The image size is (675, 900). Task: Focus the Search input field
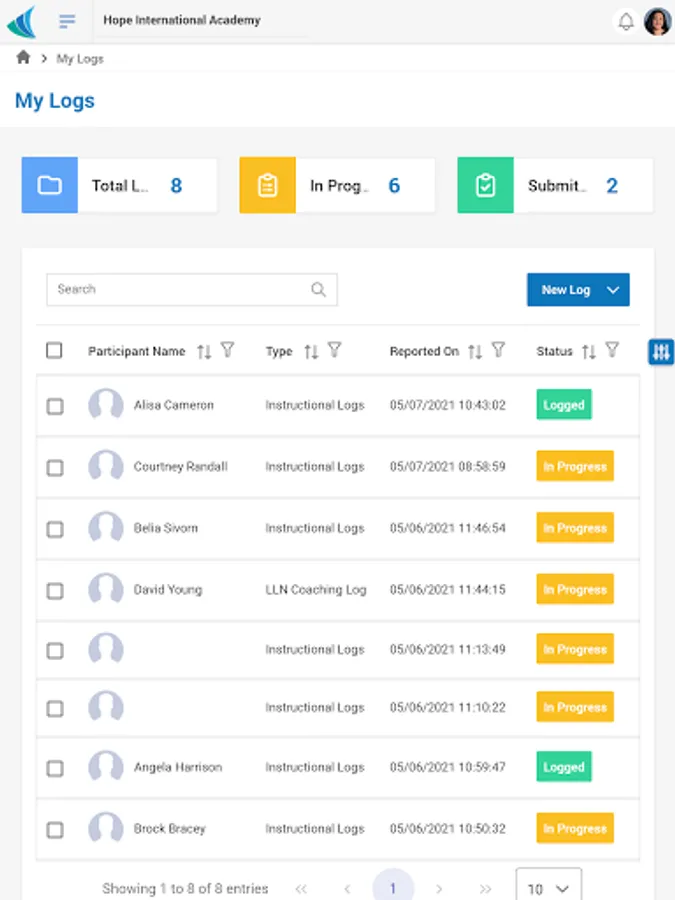point(192,289)
